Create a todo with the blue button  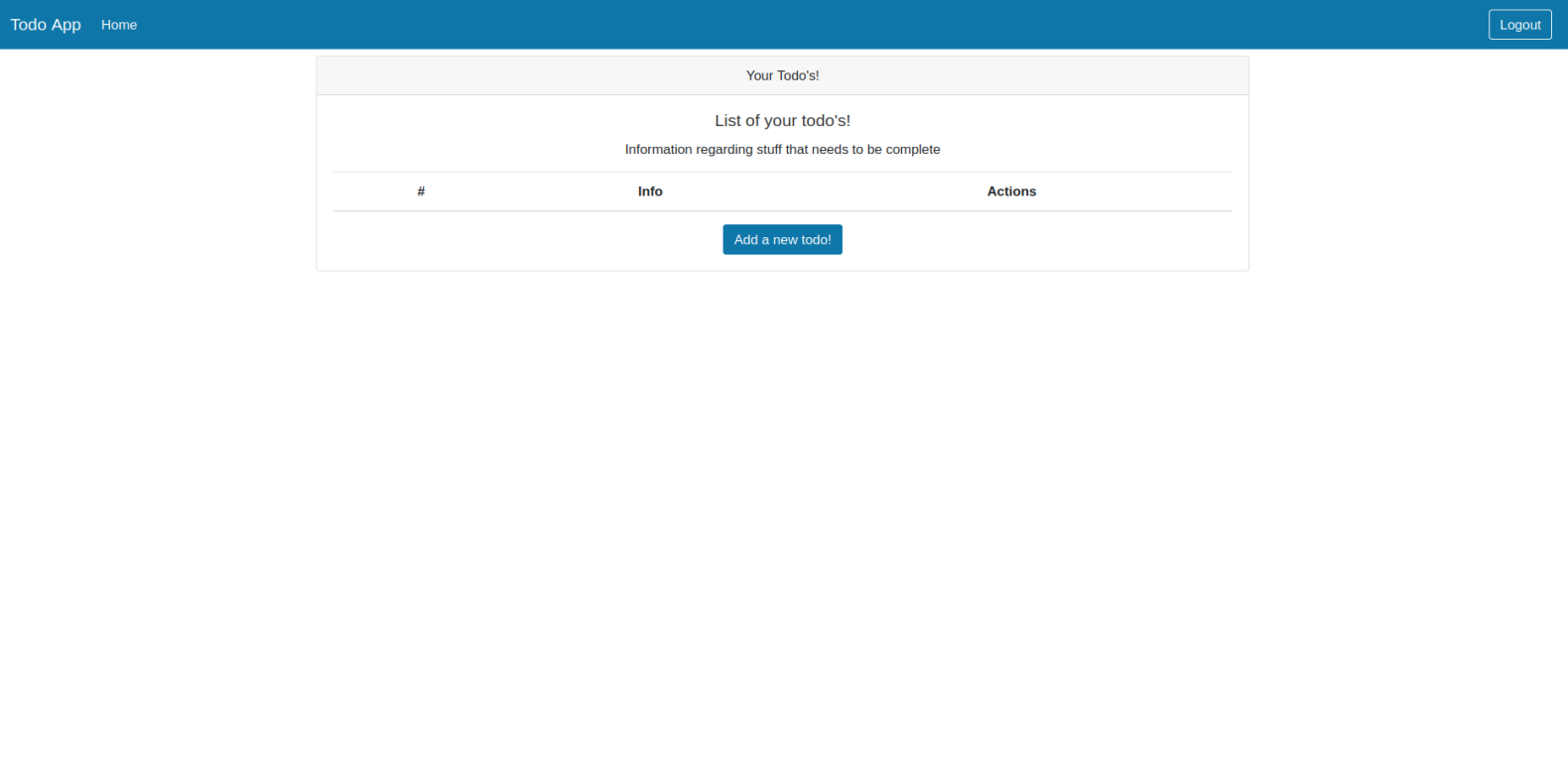pos(782,240)
